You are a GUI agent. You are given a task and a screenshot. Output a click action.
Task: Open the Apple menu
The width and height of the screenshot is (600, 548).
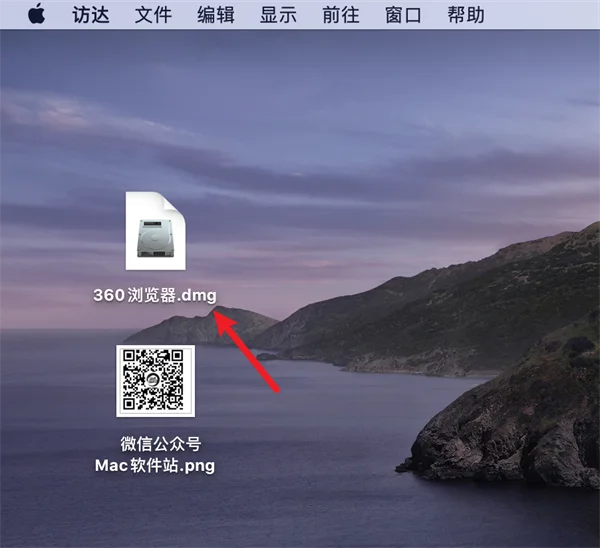pyautogui.click(x=37, y=14)
